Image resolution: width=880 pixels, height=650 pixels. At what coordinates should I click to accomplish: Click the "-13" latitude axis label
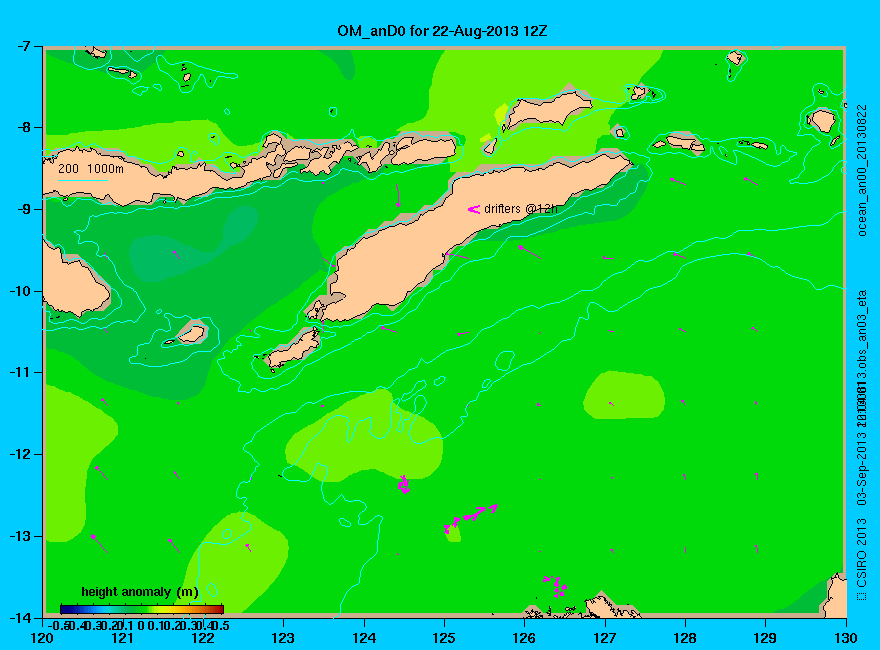pyautogui.click(x=21, y=536)
